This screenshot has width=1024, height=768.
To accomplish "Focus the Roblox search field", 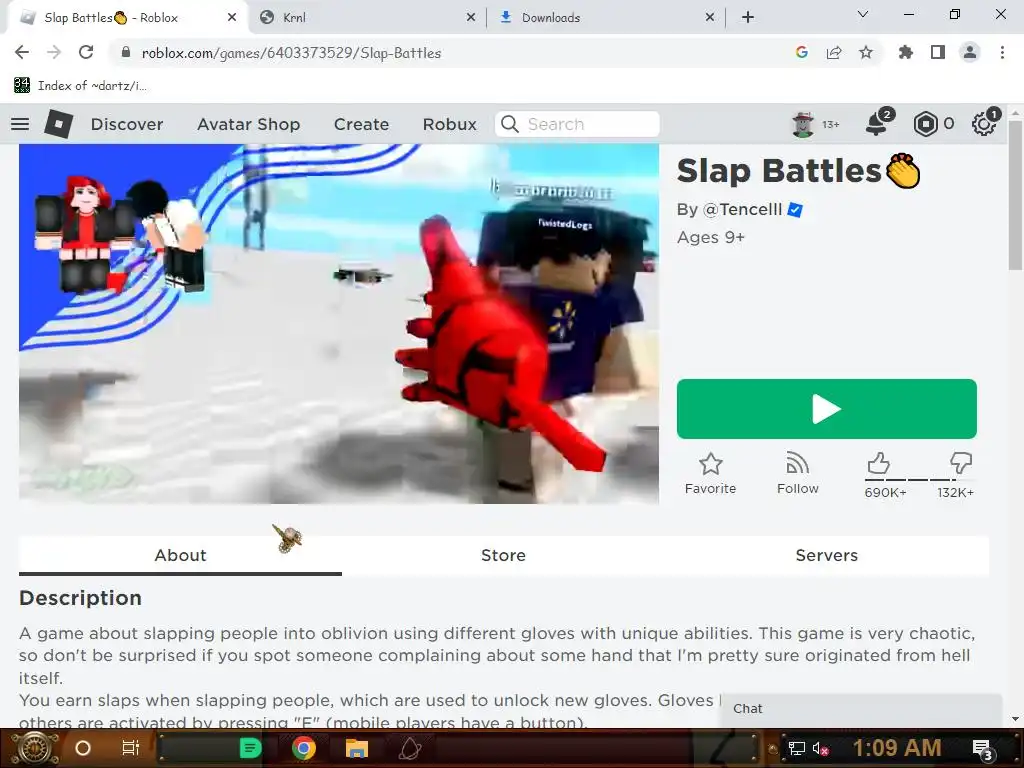I will point(577,124).
